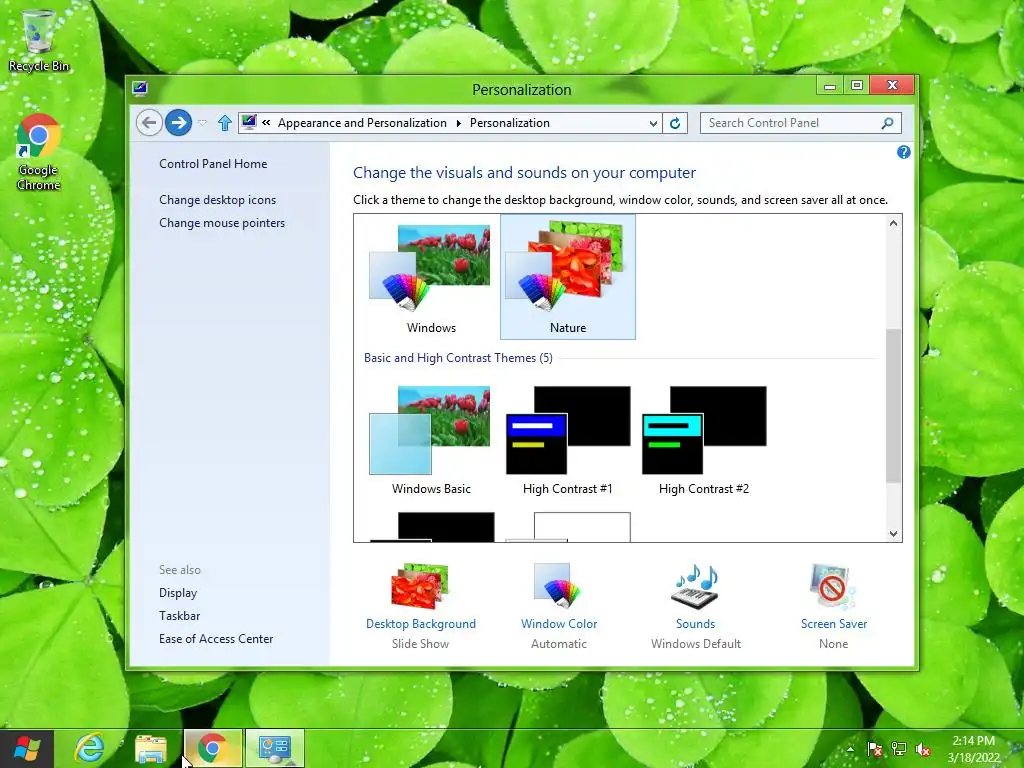Select the Windows theme thumbnail

pyautogui.click(x=431, y=278)
